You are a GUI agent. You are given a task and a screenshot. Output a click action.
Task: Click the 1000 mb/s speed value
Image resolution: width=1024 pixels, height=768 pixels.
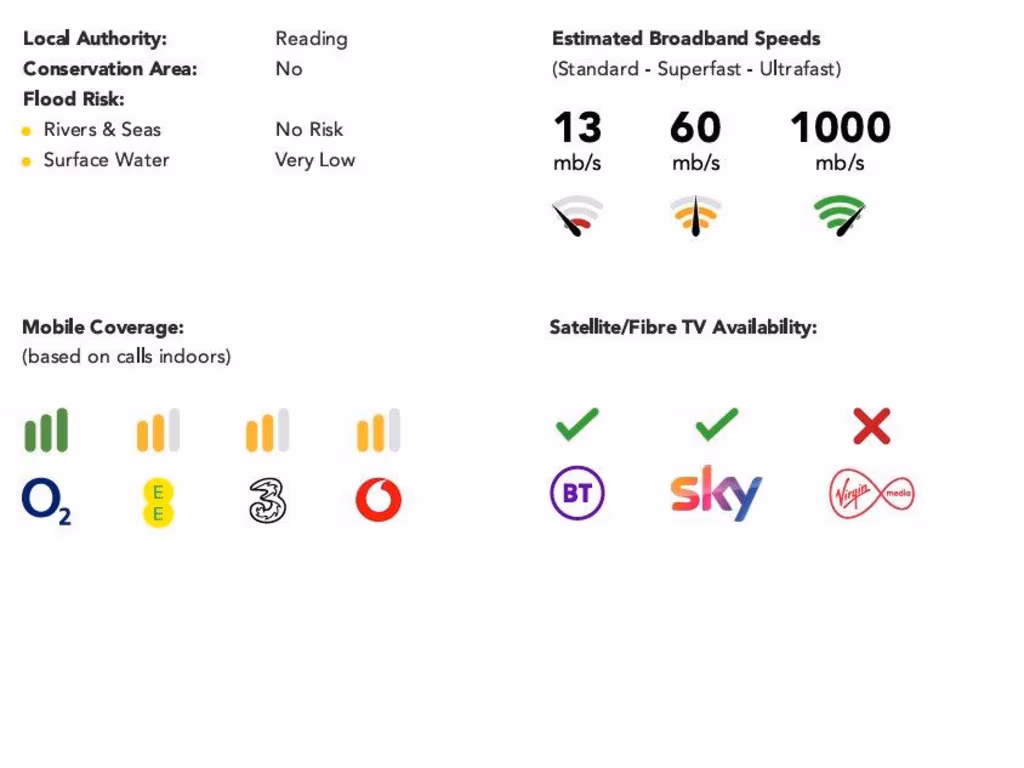point(840,128)
